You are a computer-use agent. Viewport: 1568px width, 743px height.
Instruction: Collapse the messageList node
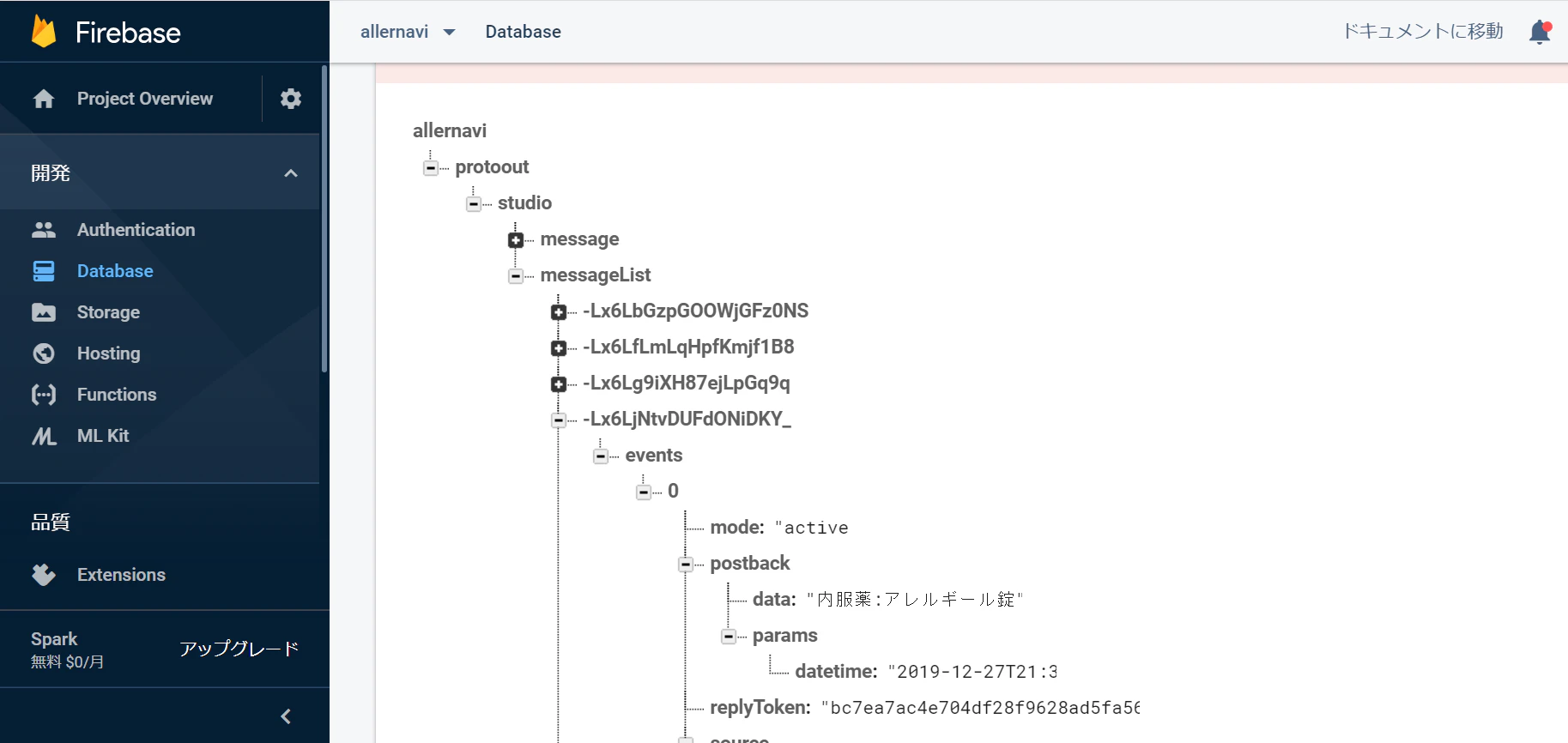tap(516, 276)
